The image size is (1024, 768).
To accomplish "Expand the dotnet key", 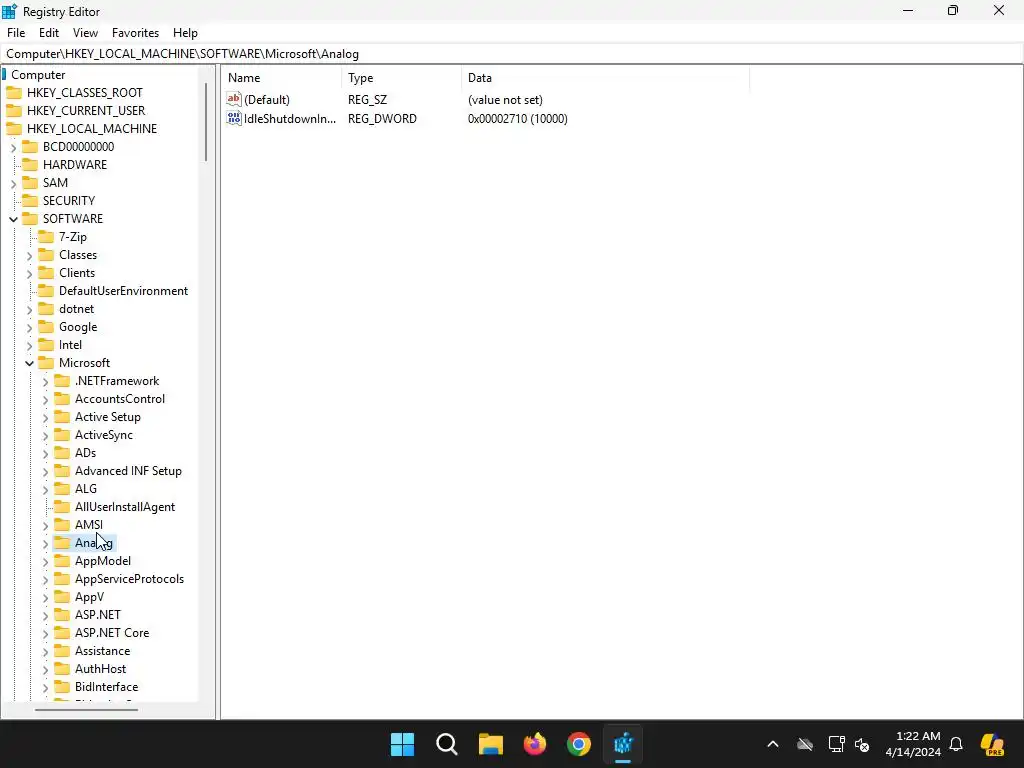I will click(x=29, y=310).
